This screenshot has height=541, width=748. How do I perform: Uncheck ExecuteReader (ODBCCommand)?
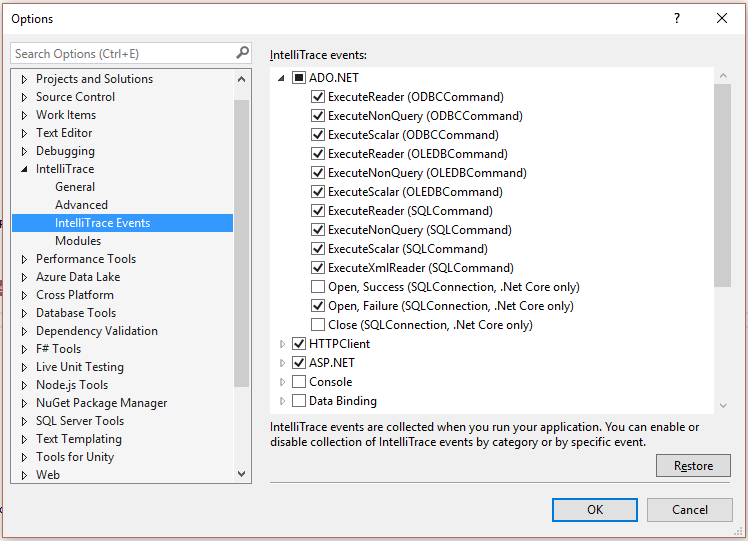point(318,96)
